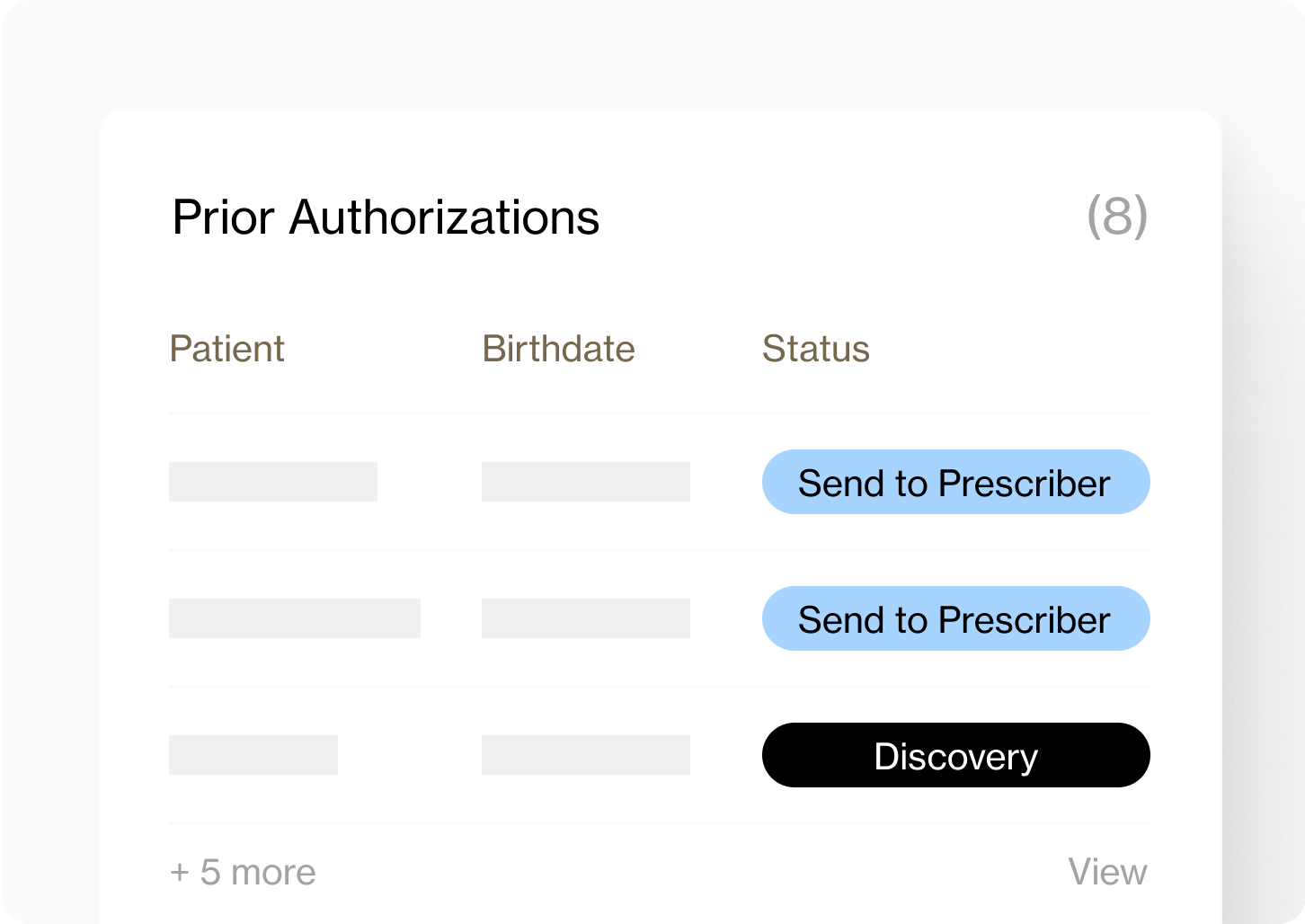Click the second row birthdate placeholder
1305x924 pixels.
click(585, 618)
